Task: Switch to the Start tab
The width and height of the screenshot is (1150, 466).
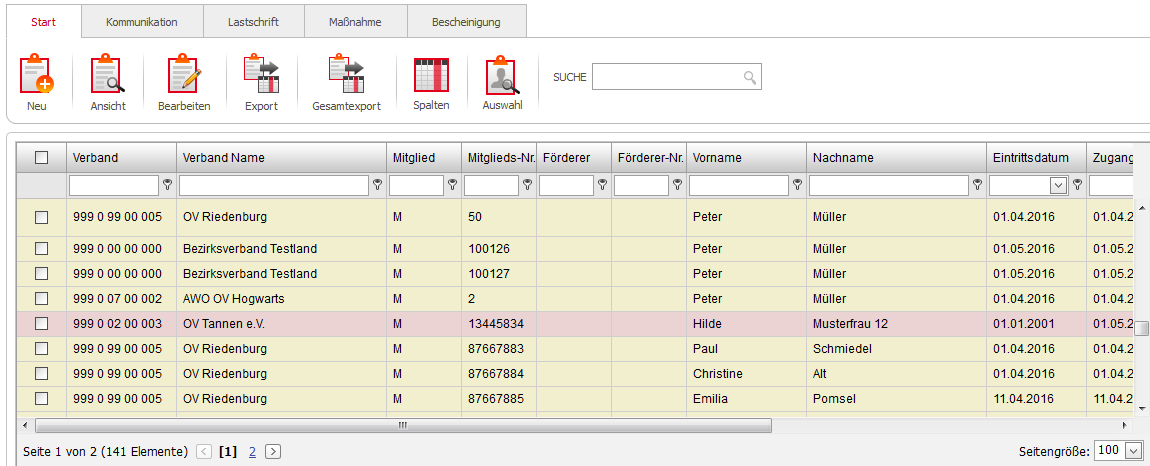Action: pyautogui.click(x=44, y=22)
